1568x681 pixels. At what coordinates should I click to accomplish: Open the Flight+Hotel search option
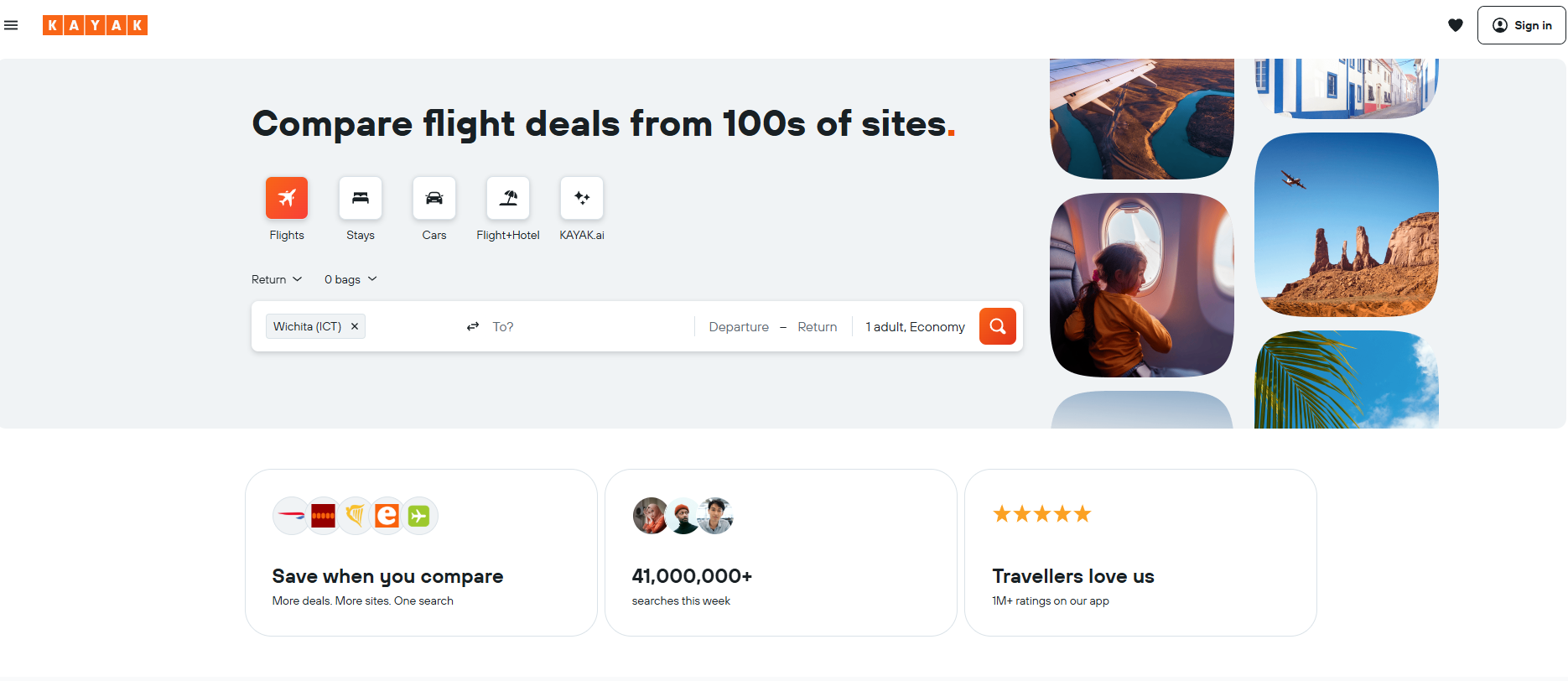pyautogui.click(x=507, y=198)
